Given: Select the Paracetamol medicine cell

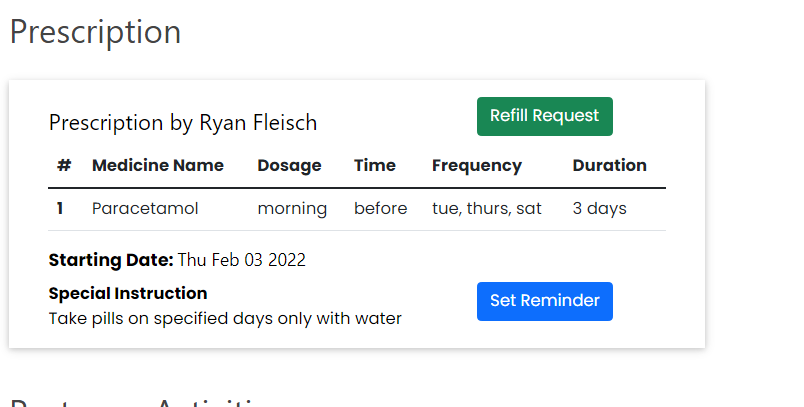Looking at the screenshot, I should (x=145, y=209).
